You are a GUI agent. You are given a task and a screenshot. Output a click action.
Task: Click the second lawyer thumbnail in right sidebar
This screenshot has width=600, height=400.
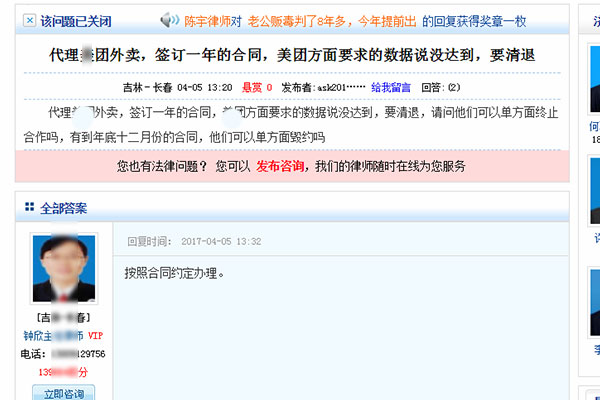click(x=590, y=195)
